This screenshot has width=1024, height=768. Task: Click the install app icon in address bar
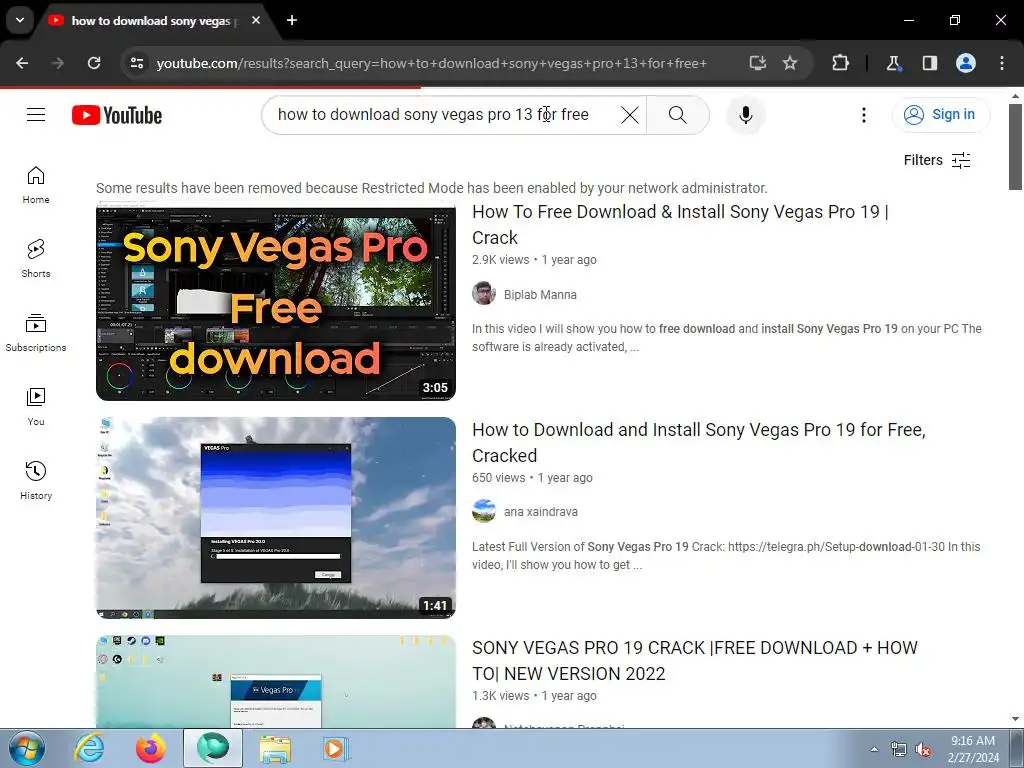[758, 63]
